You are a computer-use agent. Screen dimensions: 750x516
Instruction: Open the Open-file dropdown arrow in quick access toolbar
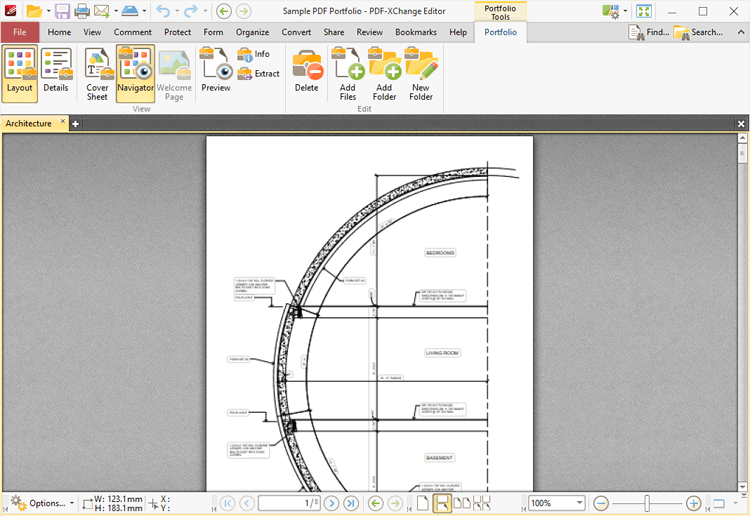coord(48,11)
